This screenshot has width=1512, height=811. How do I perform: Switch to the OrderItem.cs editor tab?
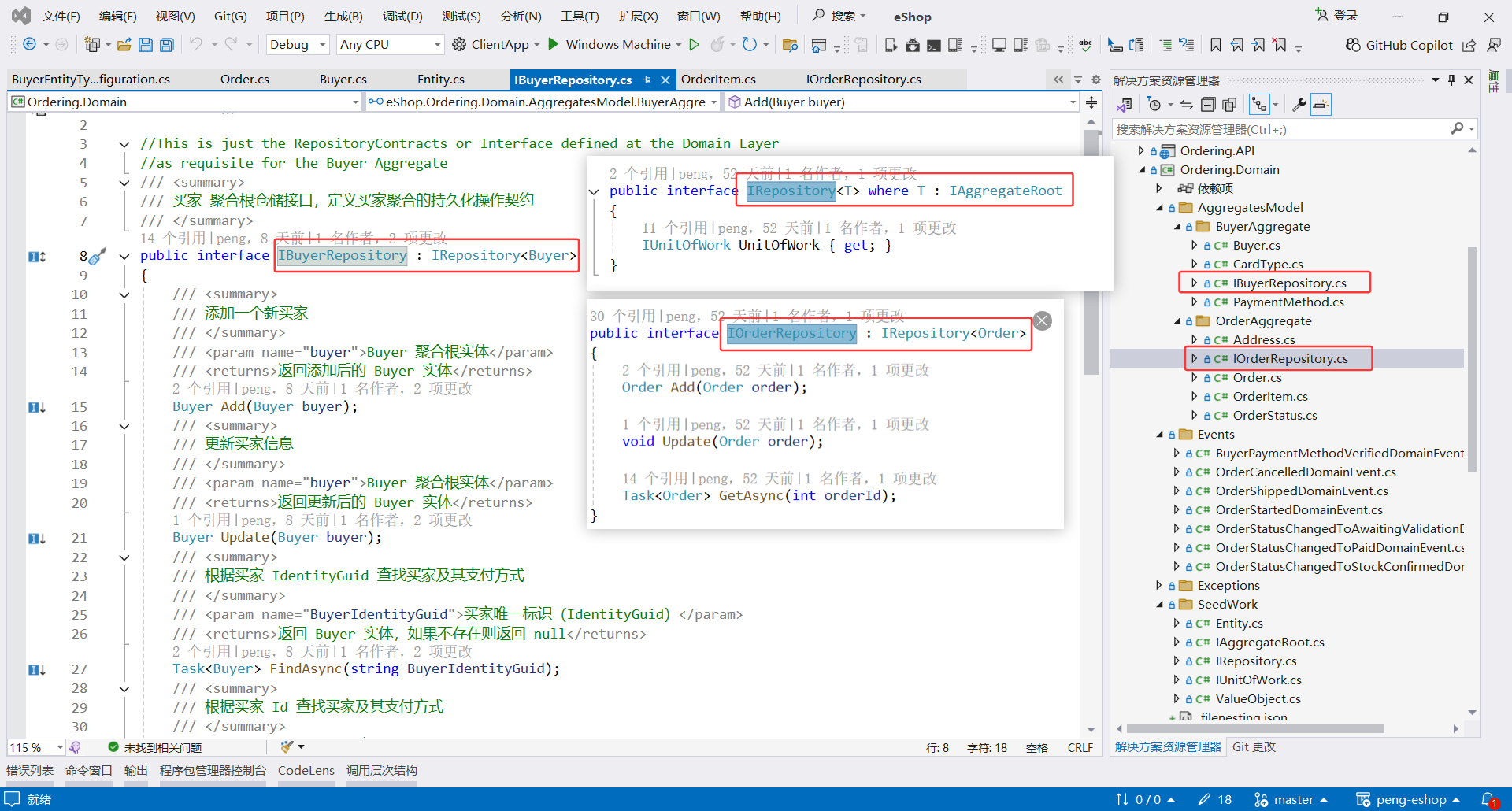[x=717, y=80]
